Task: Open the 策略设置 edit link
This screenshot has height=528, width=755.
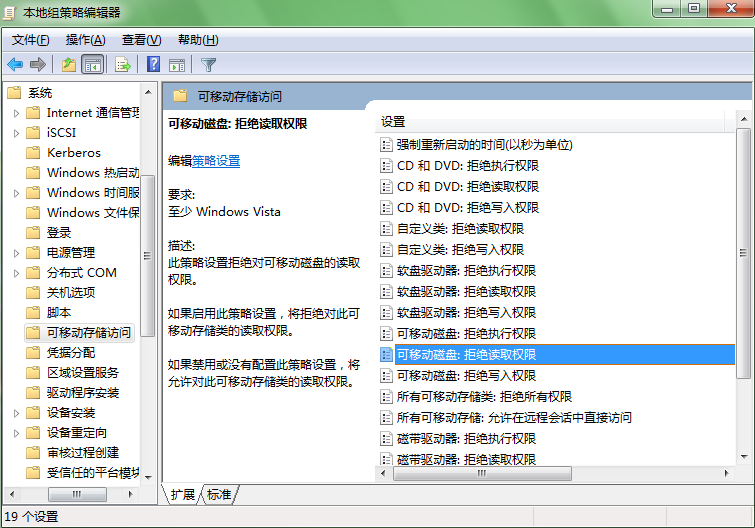Action: coord(216,161)
